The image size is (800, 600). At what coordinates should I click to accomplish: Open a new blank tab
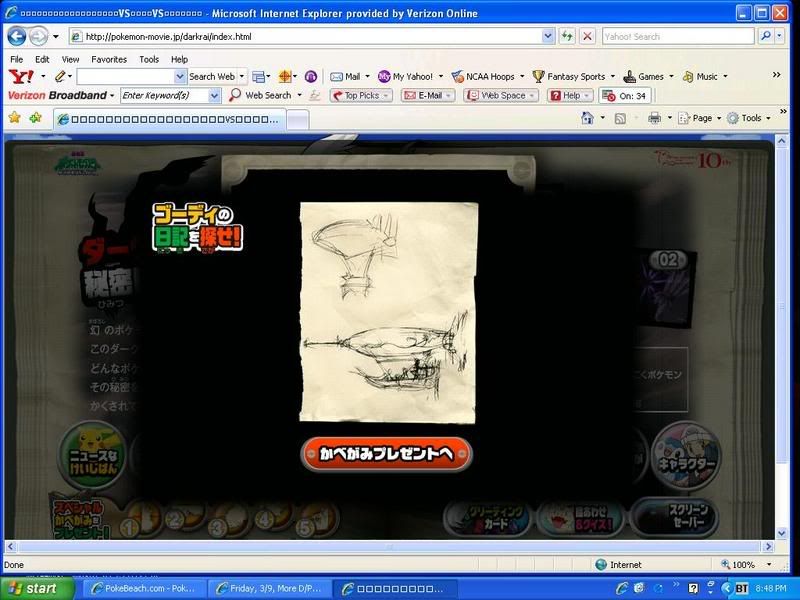tap(298, 120)
